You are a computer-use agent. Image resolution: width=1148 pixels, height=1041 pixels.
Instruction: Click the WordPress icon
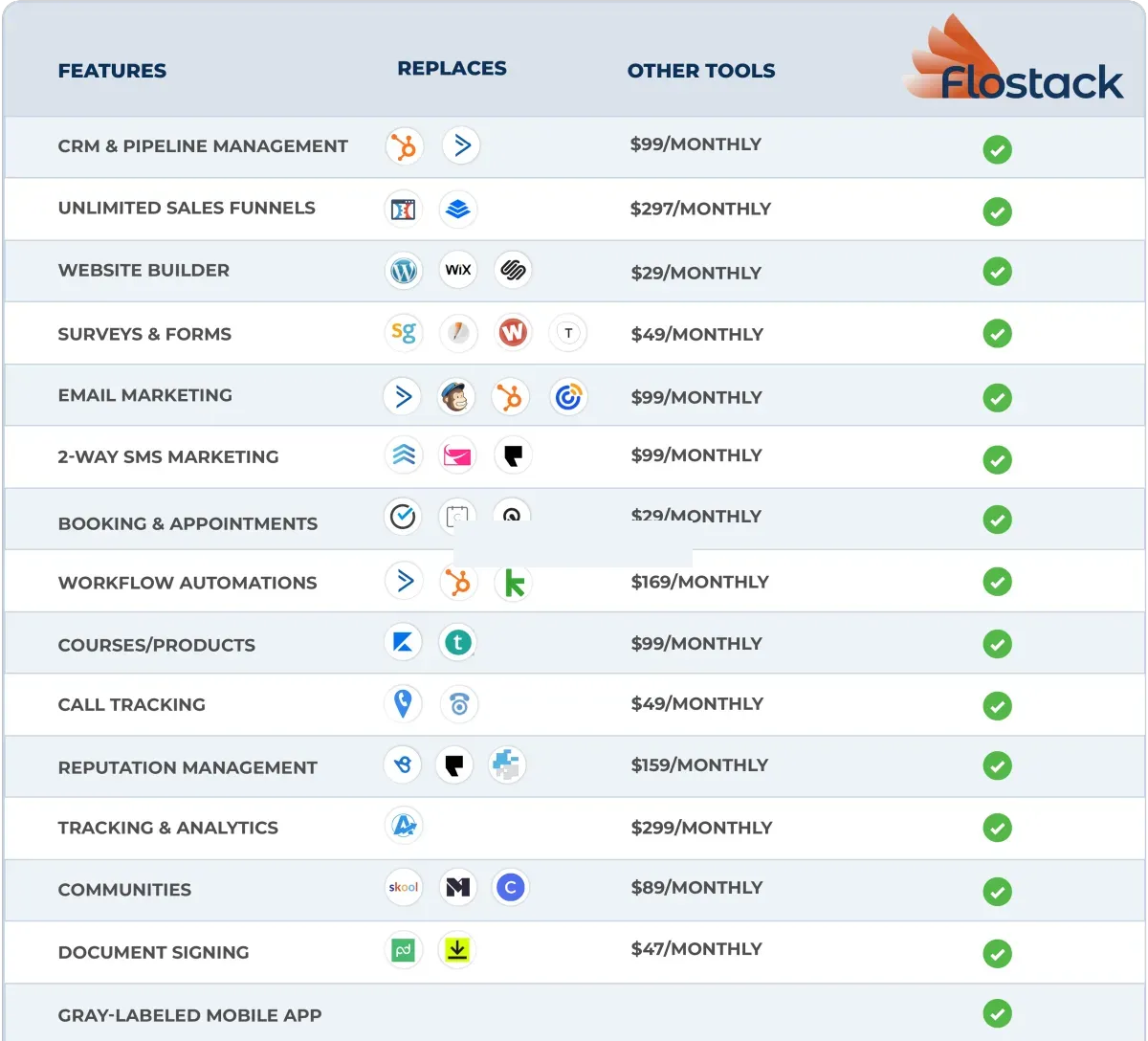click(x=404, y=271)
